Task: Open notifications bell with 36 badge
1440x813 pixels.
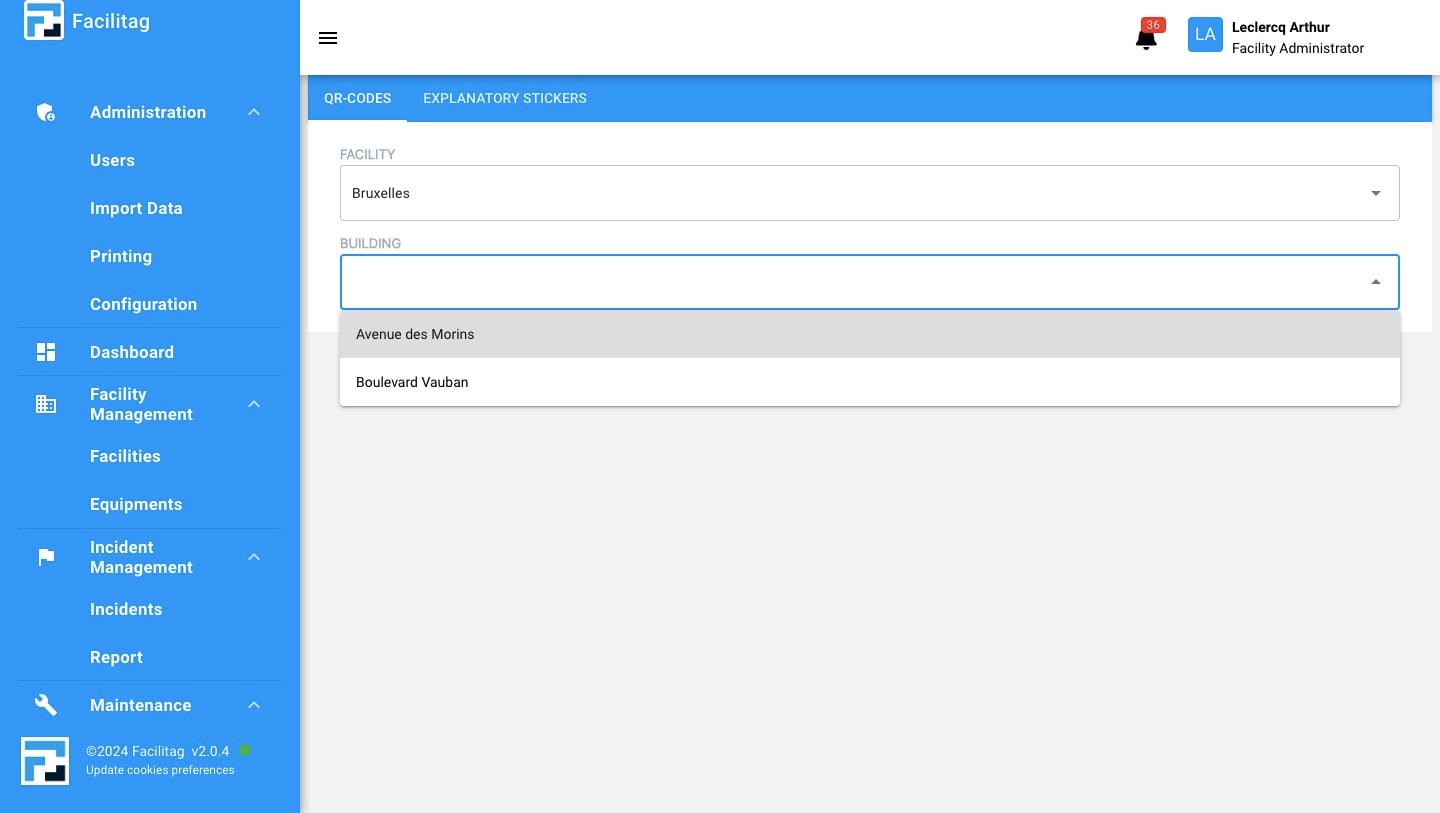Action: tap(1146, 38)
